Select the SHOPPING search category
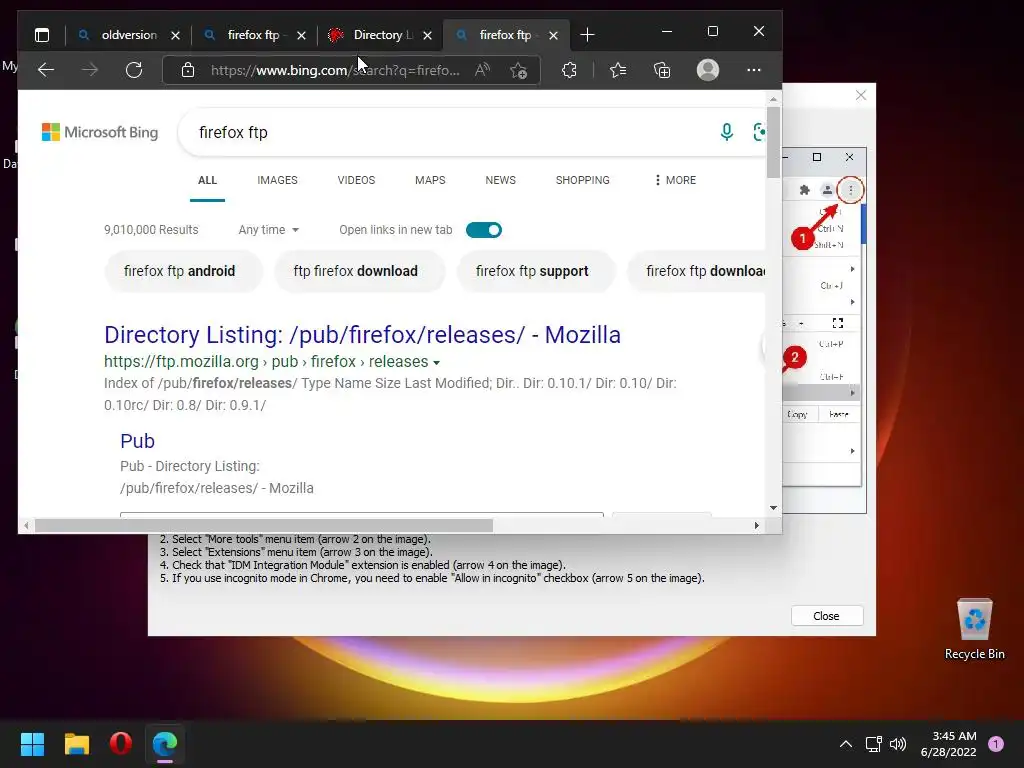The width and height of the screenshot is (1024, 768). click(583, 180)
